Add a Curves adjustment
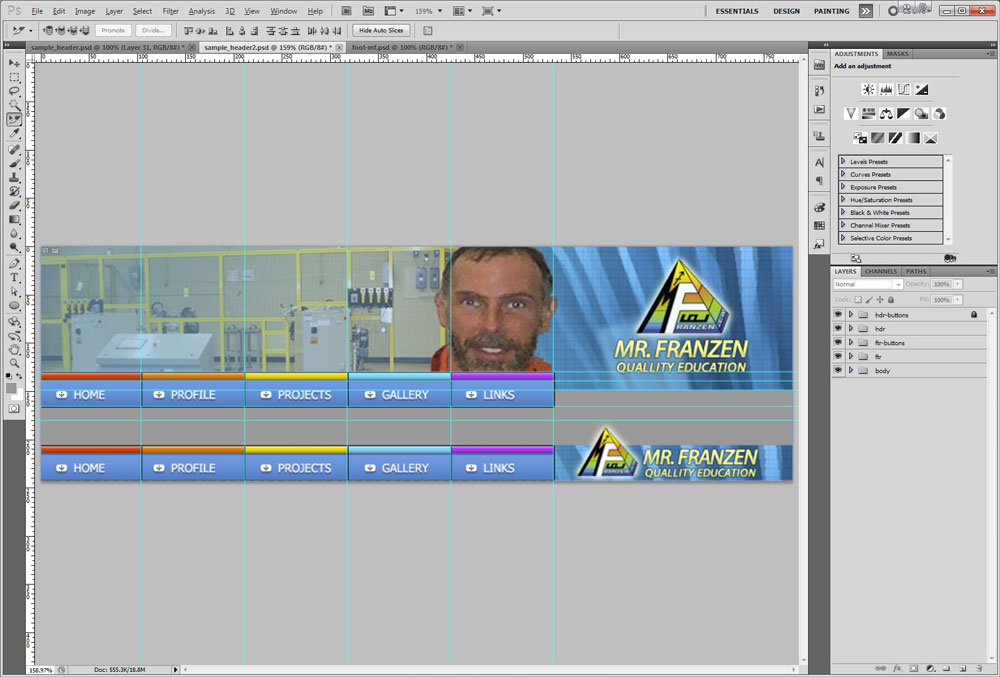The width and height of the screenshot is (1000, 677). 904,90
